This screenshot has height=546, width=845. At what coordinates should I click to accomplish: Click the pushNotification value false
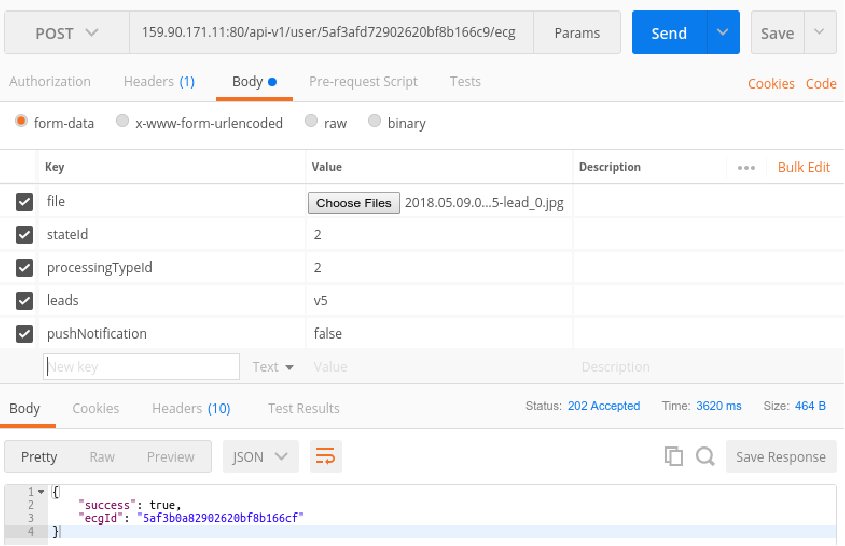click(x=328, y=334)
